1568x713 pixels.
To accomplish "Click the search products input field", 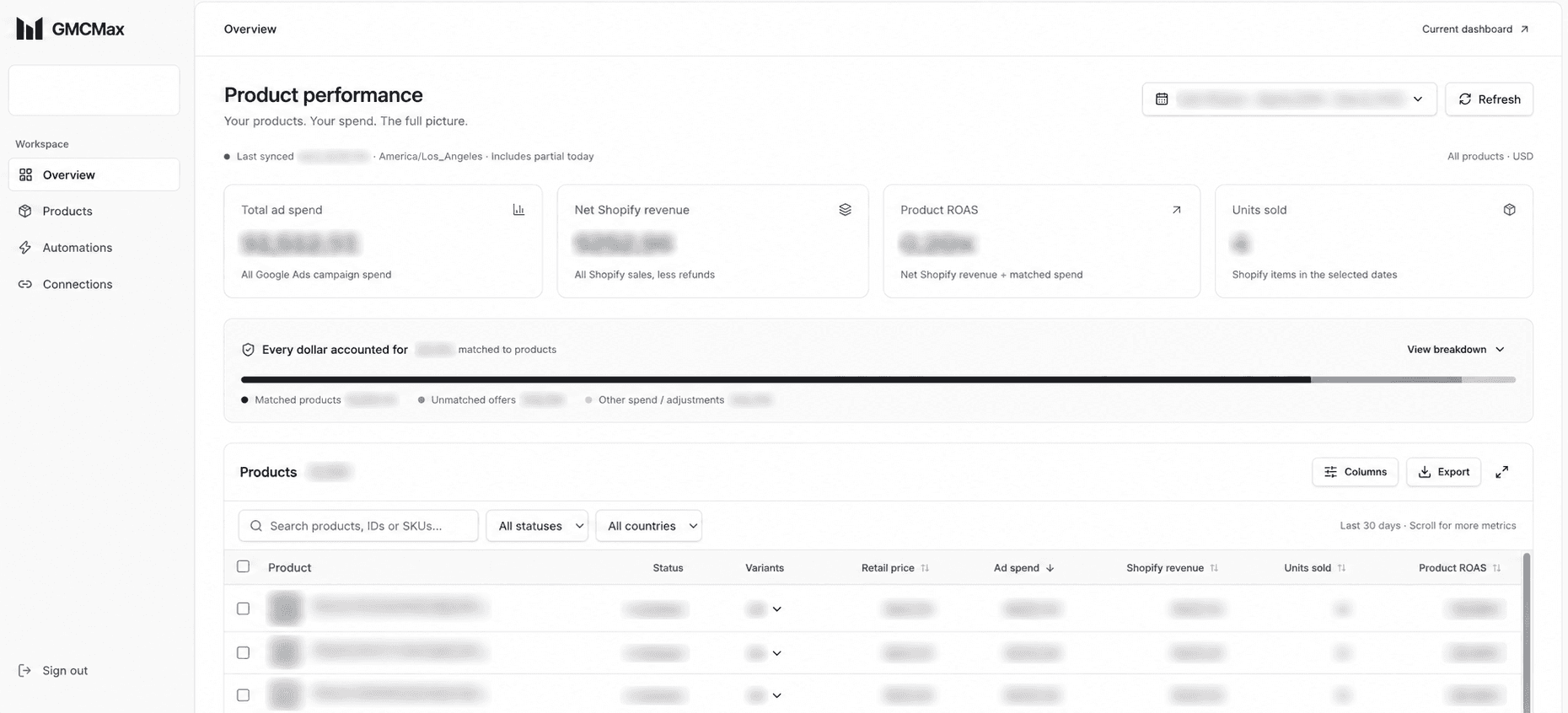I will tap(358, 525).
